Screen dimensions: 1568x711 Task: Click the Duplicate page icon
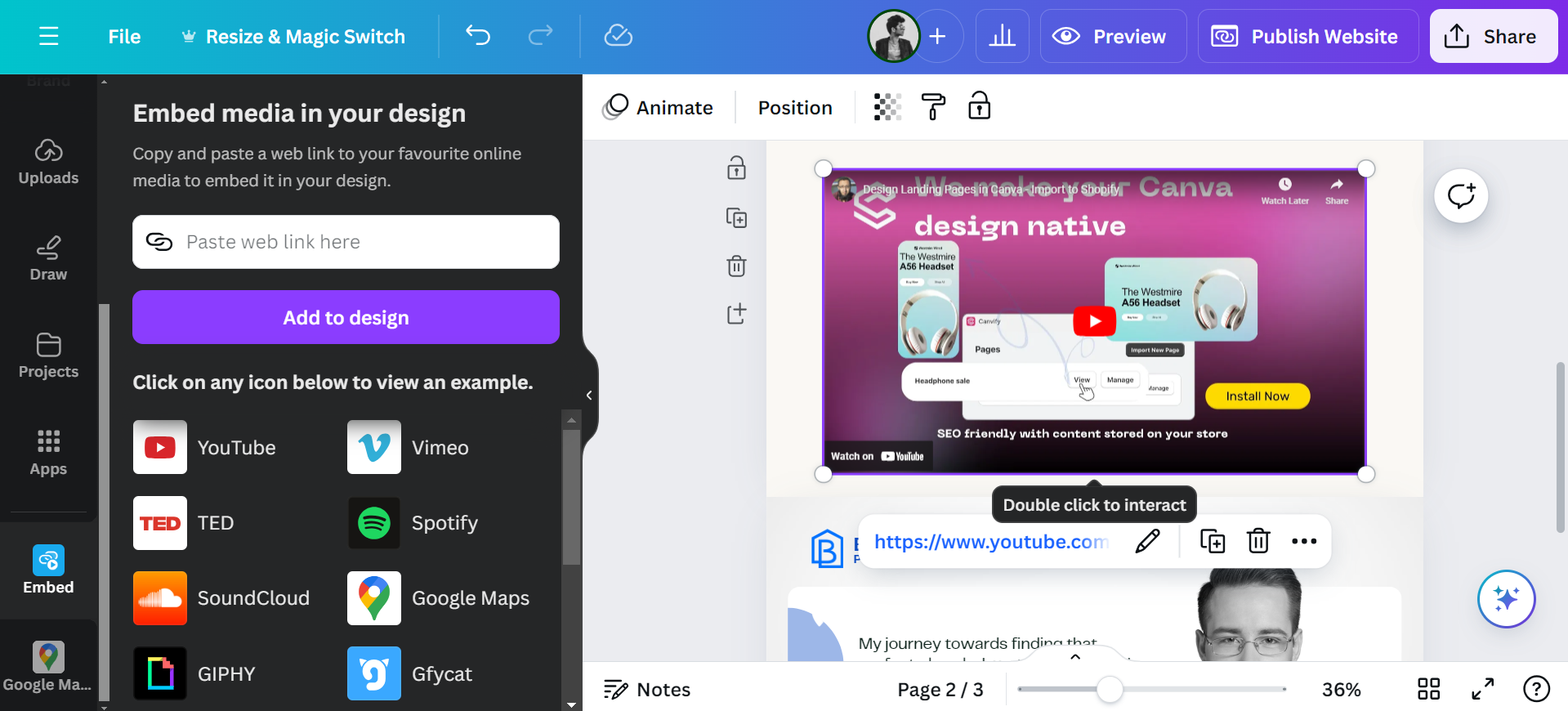tap(736, 217)
